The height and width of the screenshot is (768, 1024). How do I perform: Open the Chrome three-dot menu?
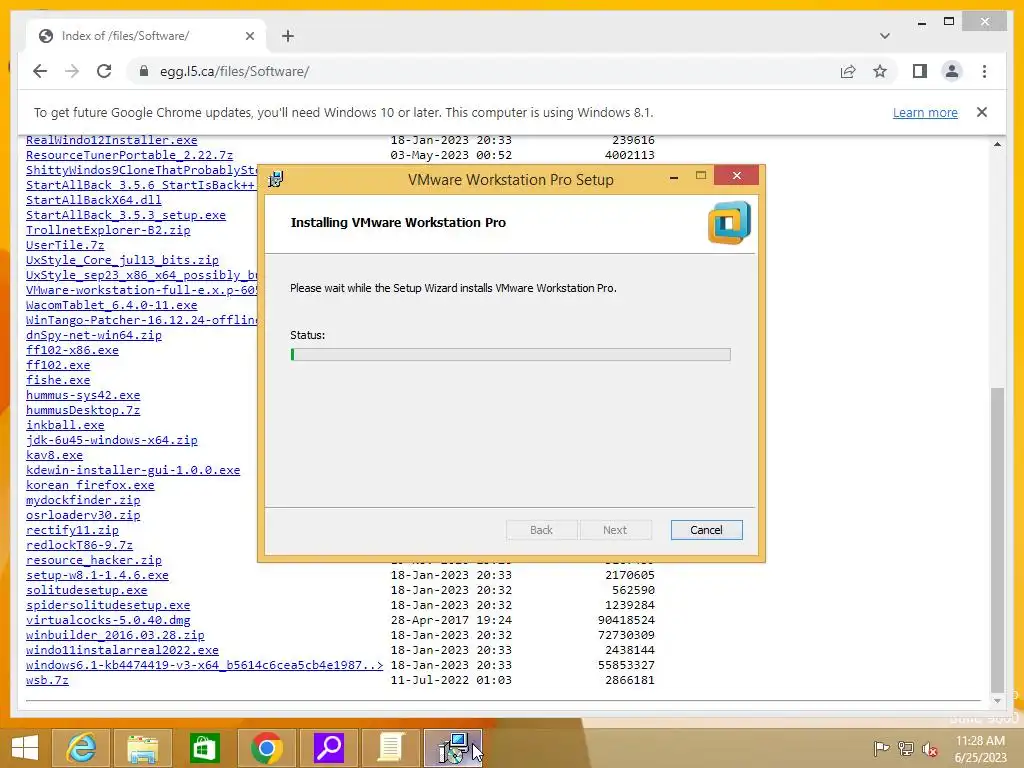tap(984, 71)
